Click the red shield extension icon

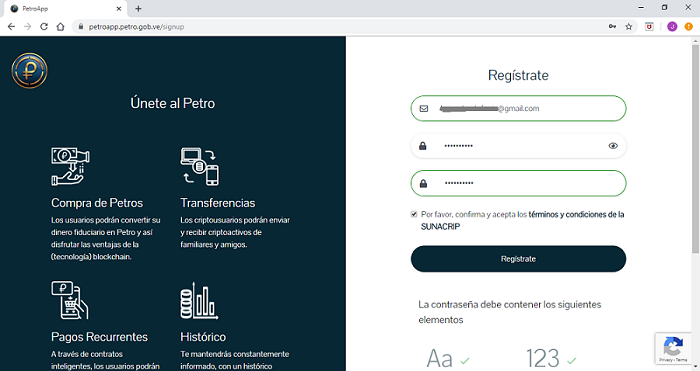click(649, 27)
